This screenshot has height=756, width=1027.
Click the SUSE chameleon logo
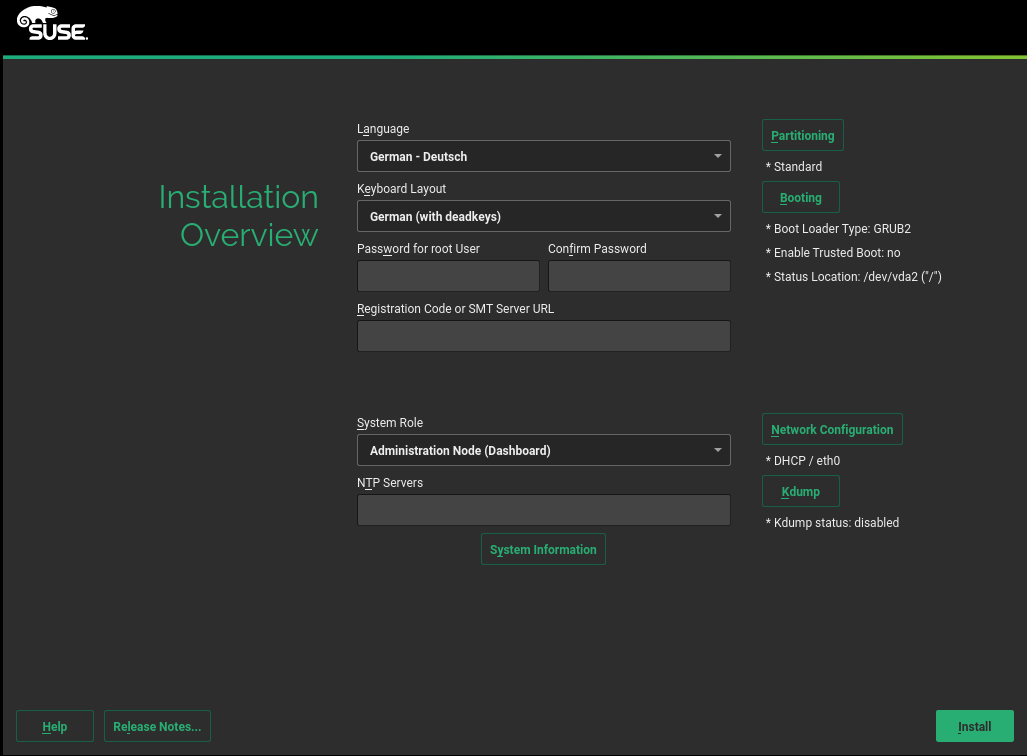[52, 24]
